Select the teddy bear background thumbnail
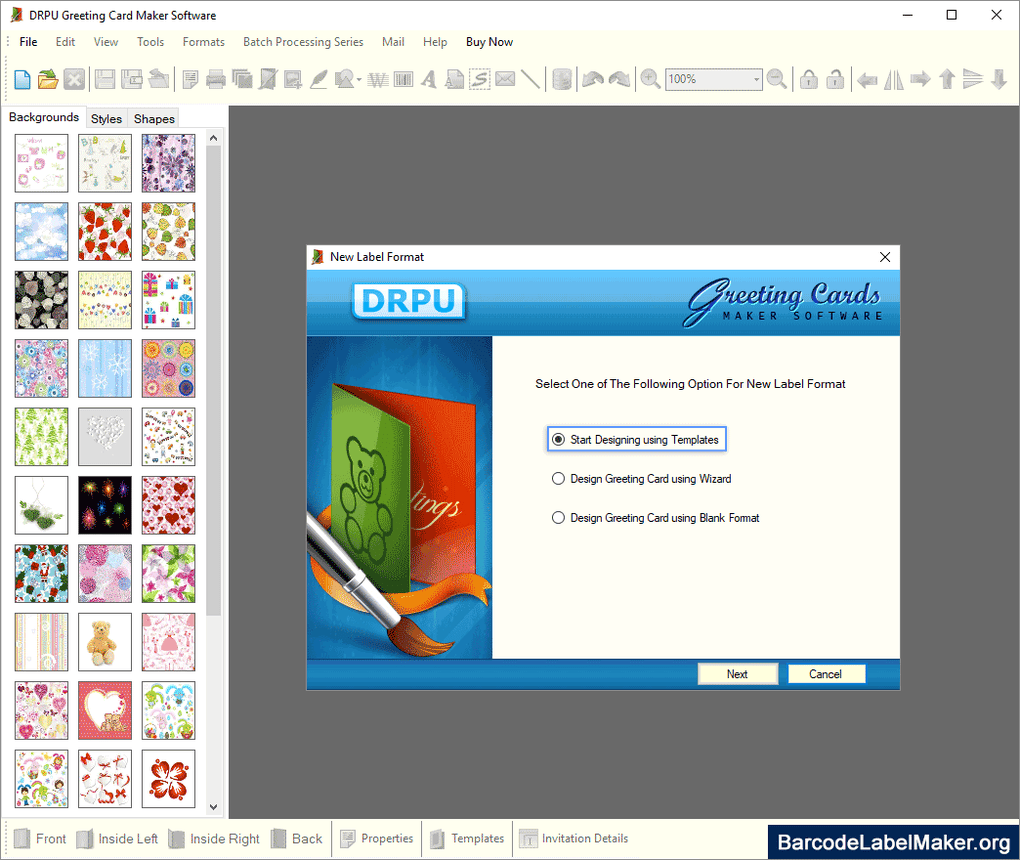This screenshot has width=1020, height=860. (x=105, y=642)
